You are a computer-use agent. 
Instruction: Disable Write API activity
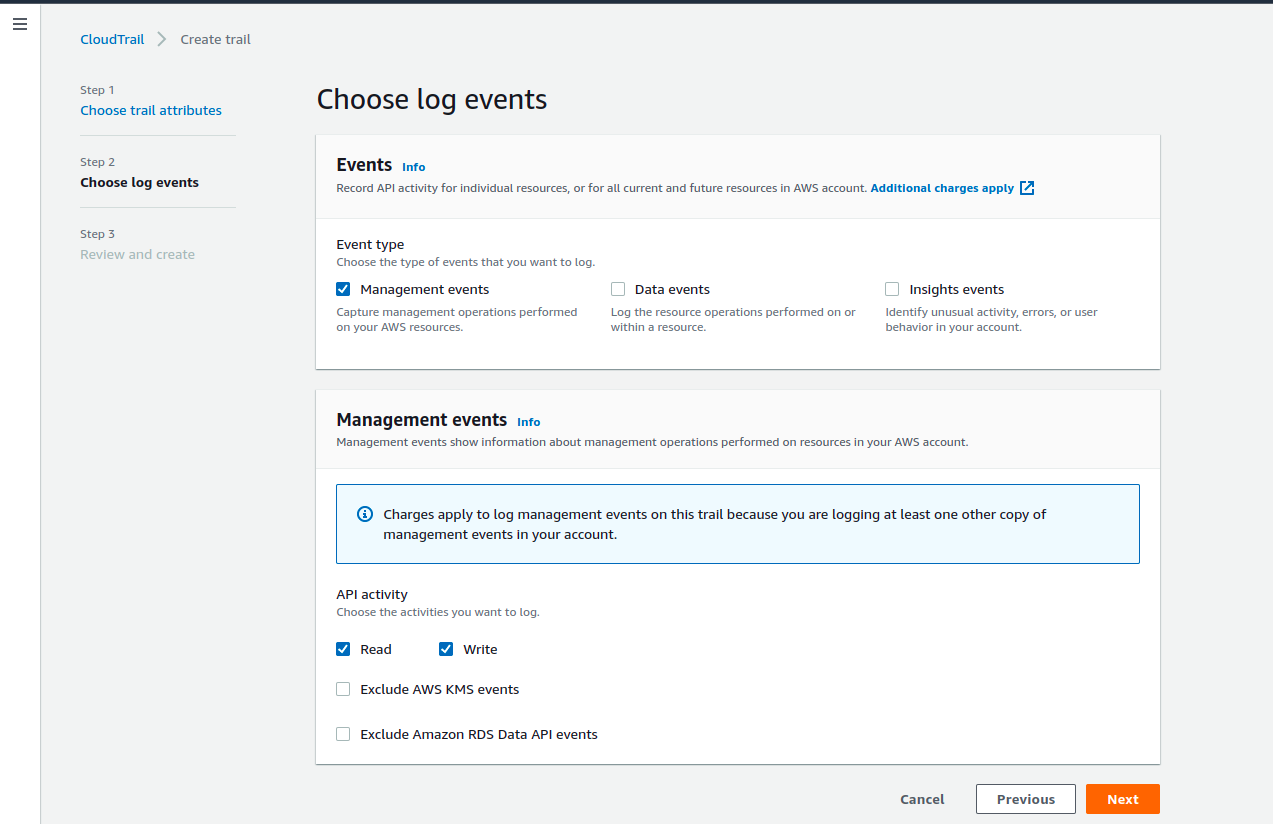[x=445, y=648]
